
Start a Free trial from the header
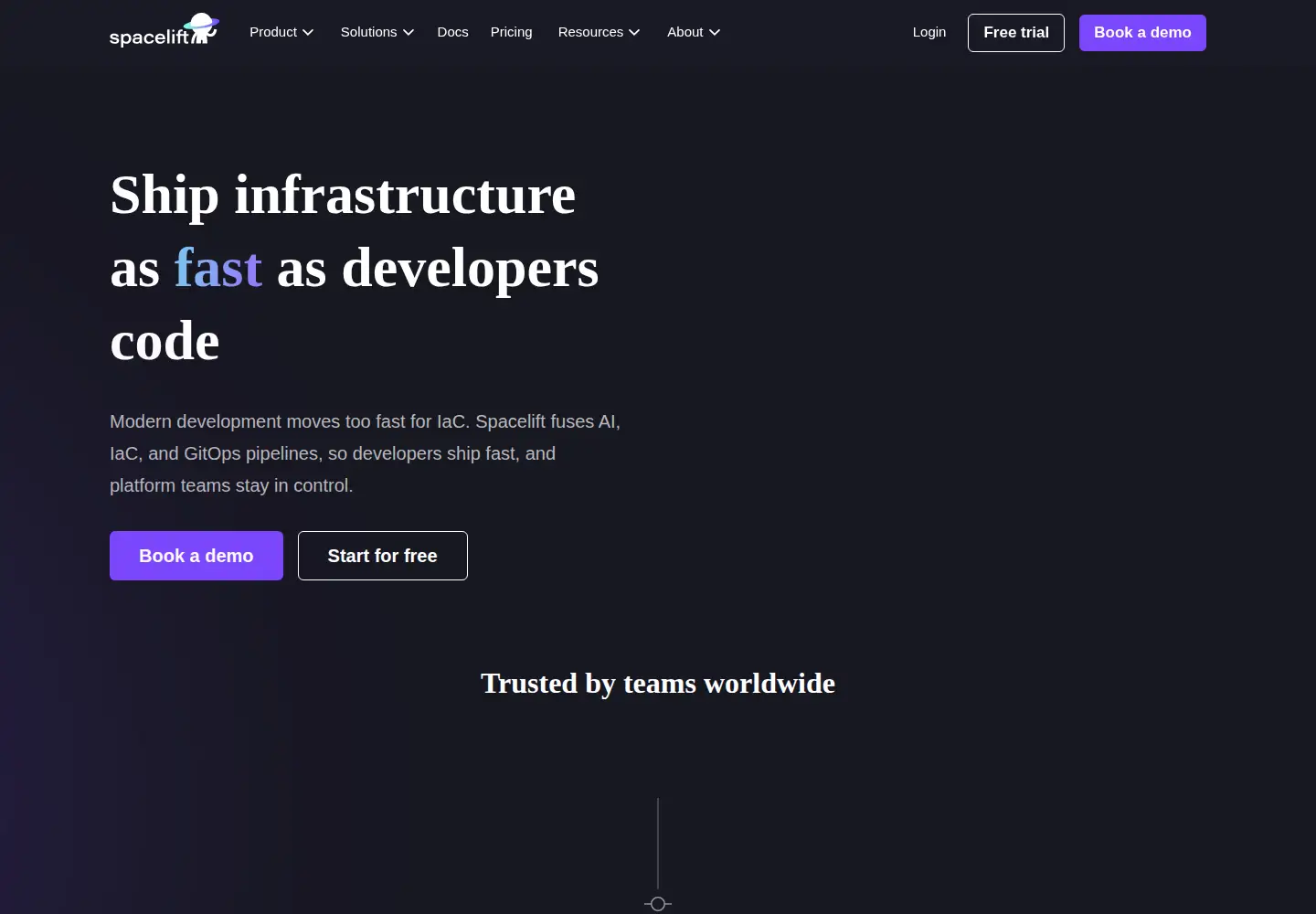pyautogui.click(x=1016, y=33)
